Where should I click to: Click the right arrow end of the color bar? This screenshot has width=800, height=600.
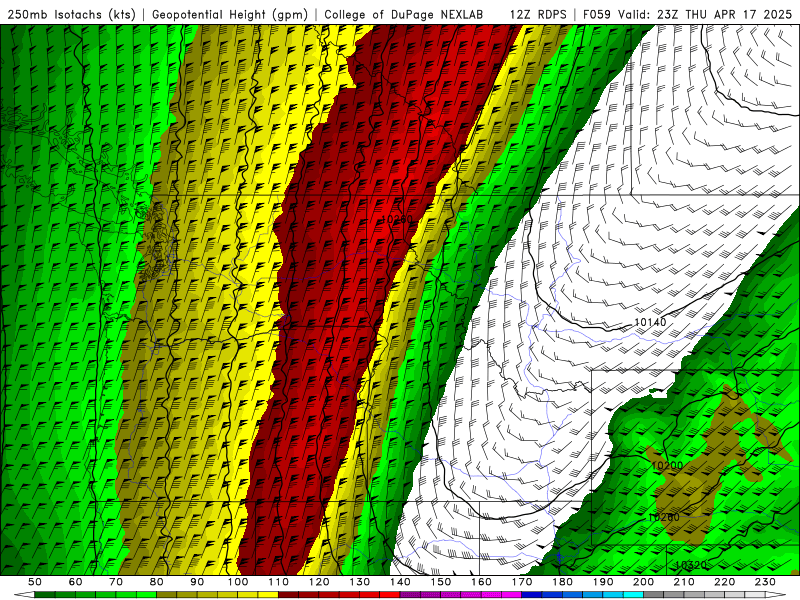pos(776,594)
